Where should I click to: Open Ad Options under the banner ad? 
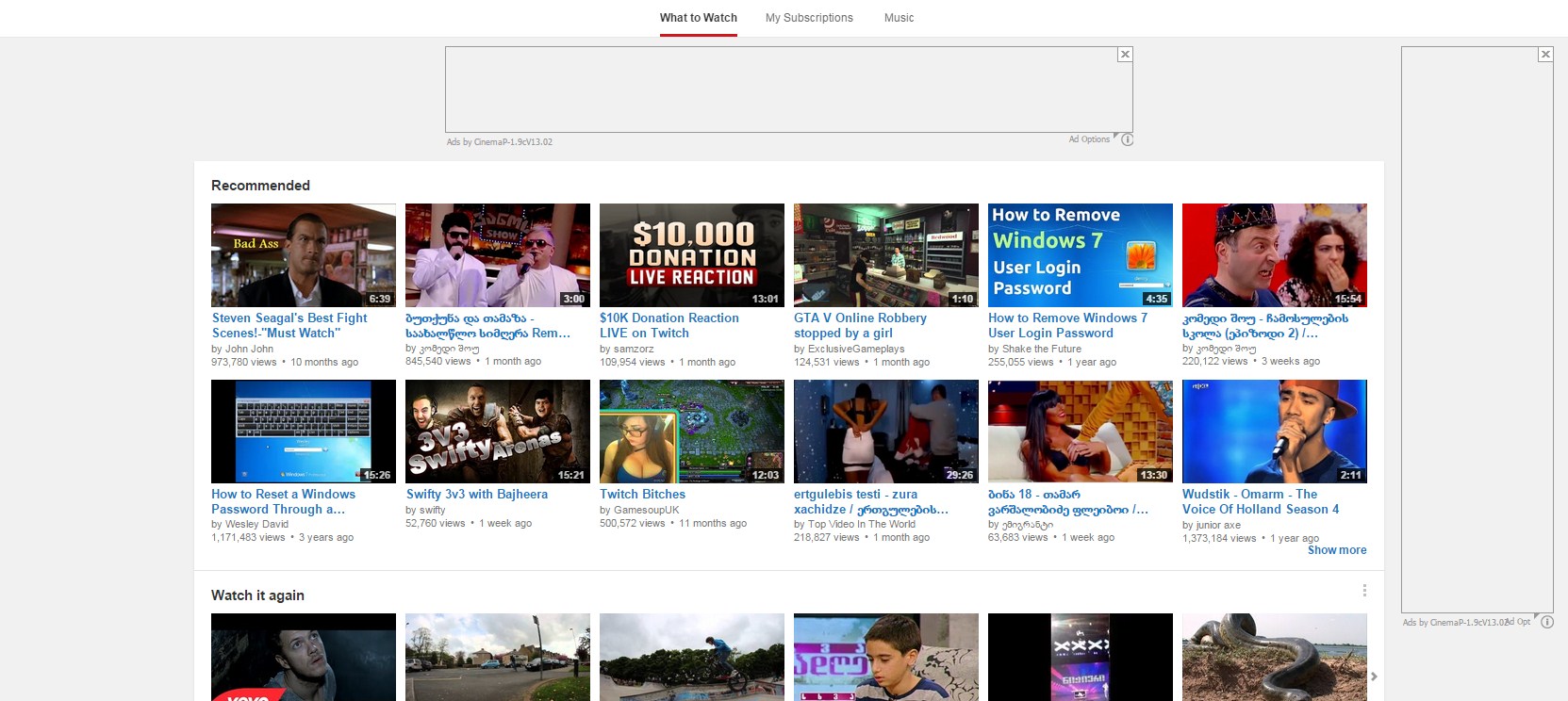[1089, 139]
